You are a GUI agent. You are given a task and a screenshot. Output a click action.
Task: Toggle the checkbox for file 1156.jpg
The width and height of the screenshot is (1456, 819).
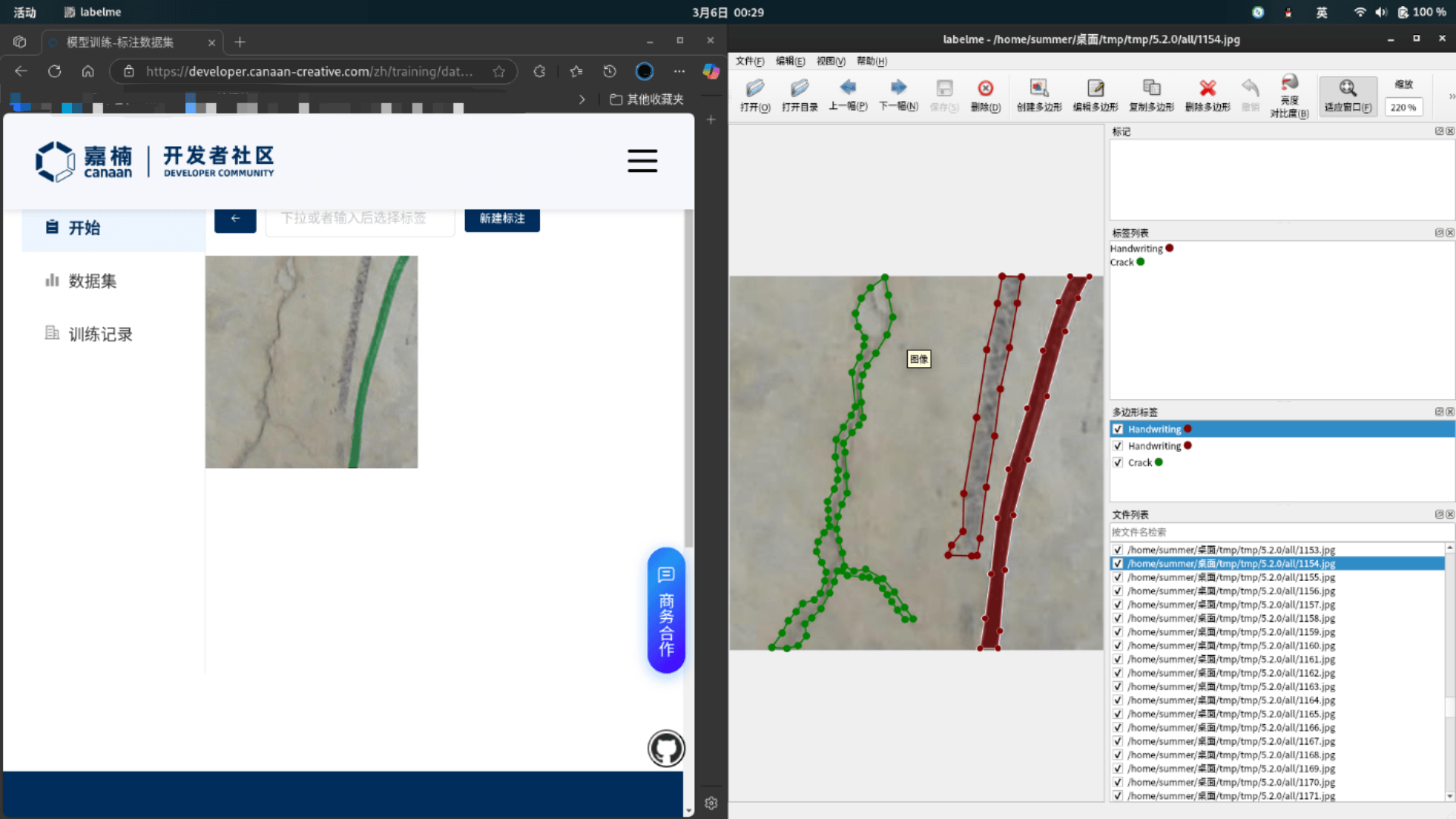click(x=1118, y=591)
